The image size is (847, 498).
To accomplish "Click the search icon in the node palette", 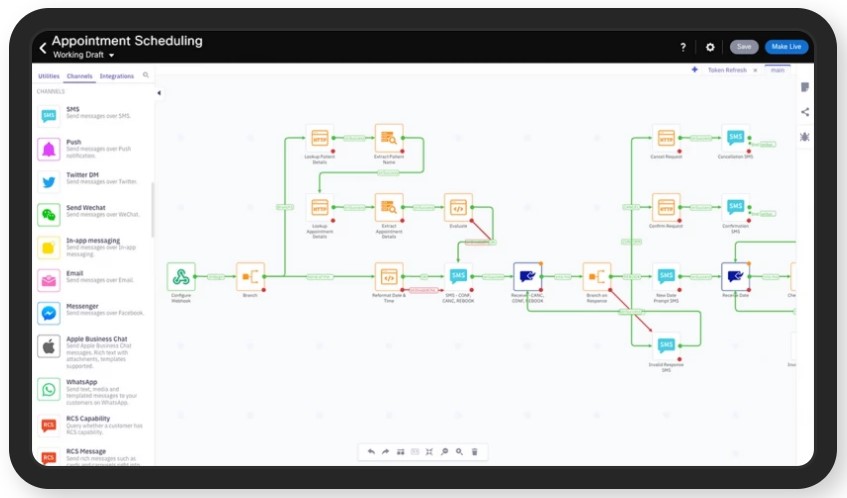I will point(146,75).
